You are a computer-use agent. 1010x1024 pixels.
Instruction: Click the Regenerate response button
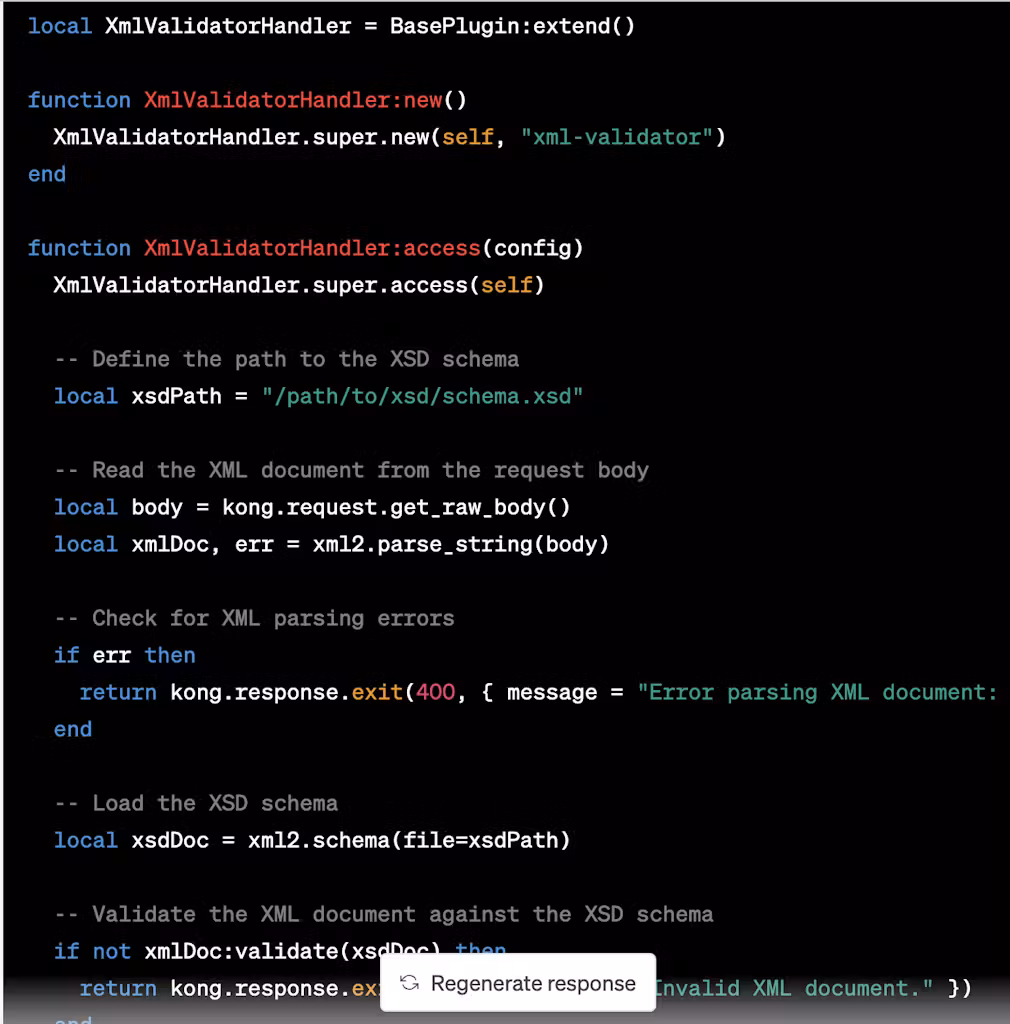point(518,983)
